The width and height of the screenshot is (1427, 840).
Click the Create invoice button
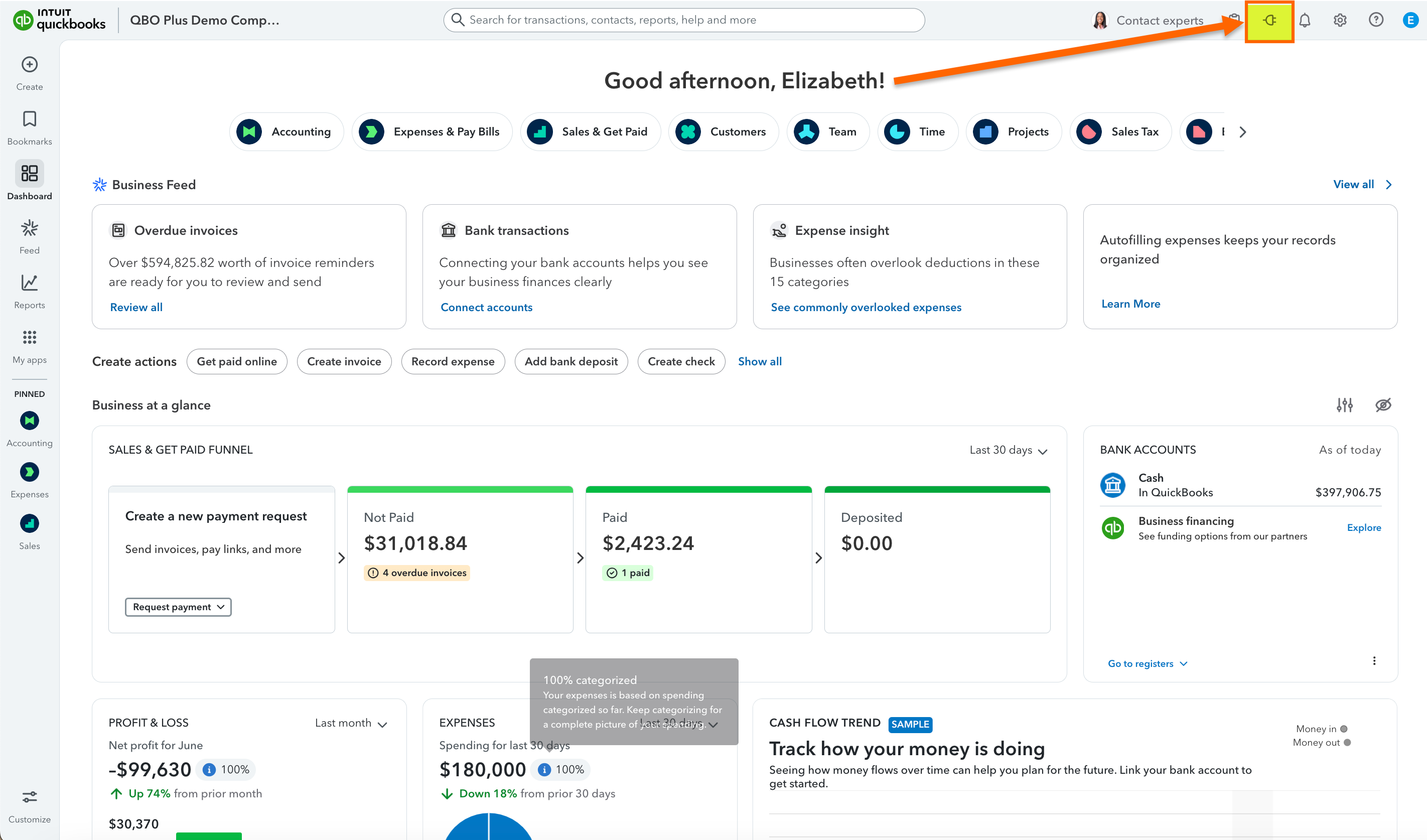pyautogui.click(x=344, y=361)
